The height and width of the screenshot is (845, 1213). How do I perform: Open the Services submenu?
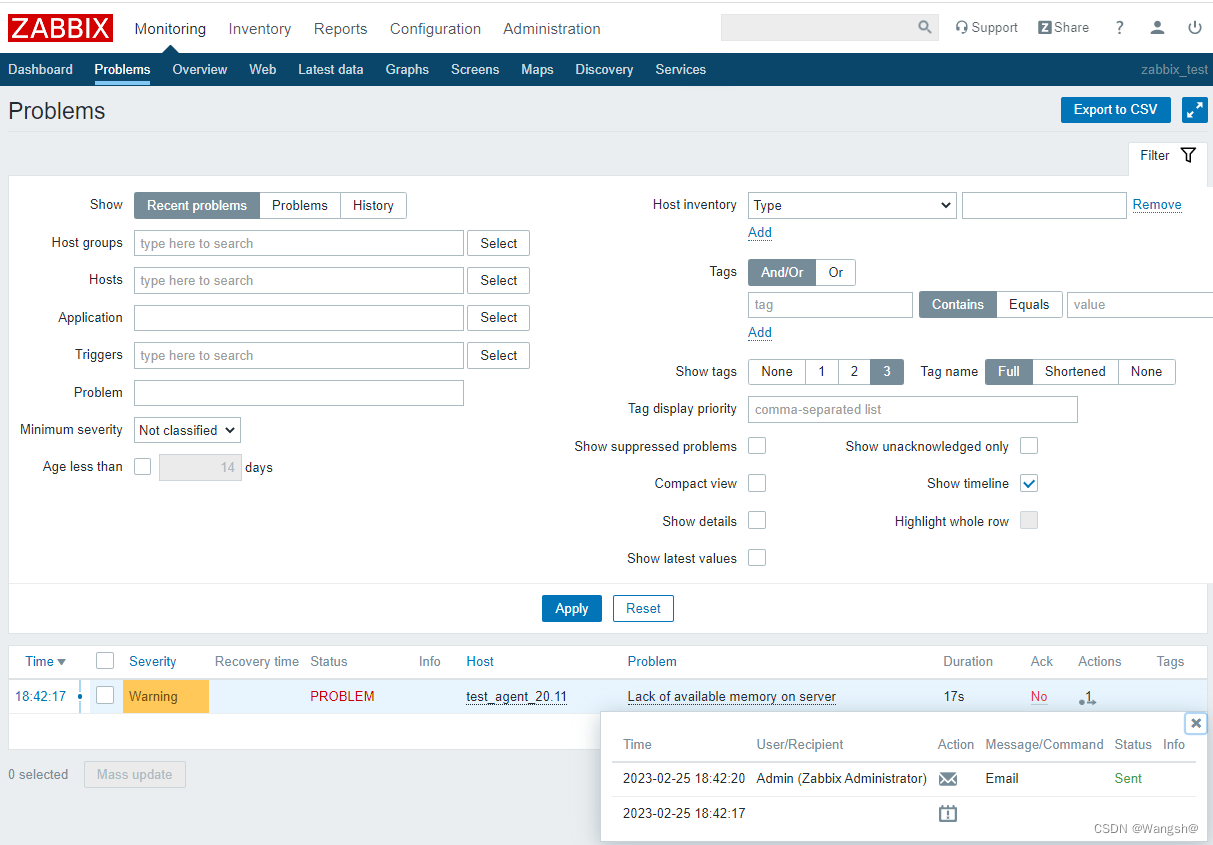click(681, 69)
